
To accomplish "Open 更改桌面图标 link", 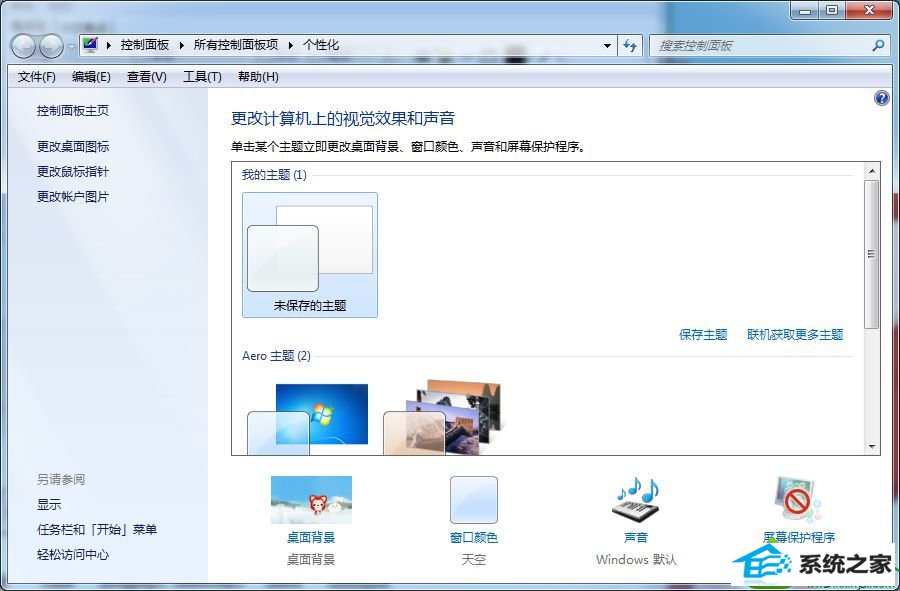I will [73, 147].
